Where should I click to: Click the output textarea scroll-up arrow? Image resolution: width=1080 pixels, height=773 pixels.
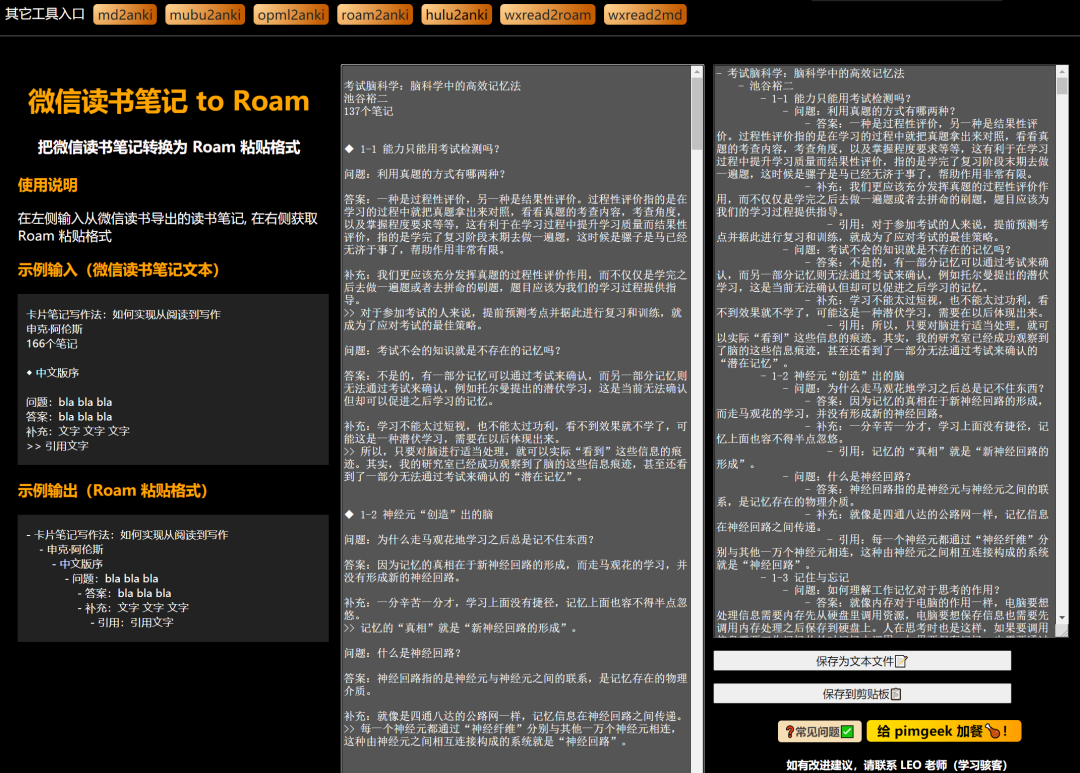1062,71
